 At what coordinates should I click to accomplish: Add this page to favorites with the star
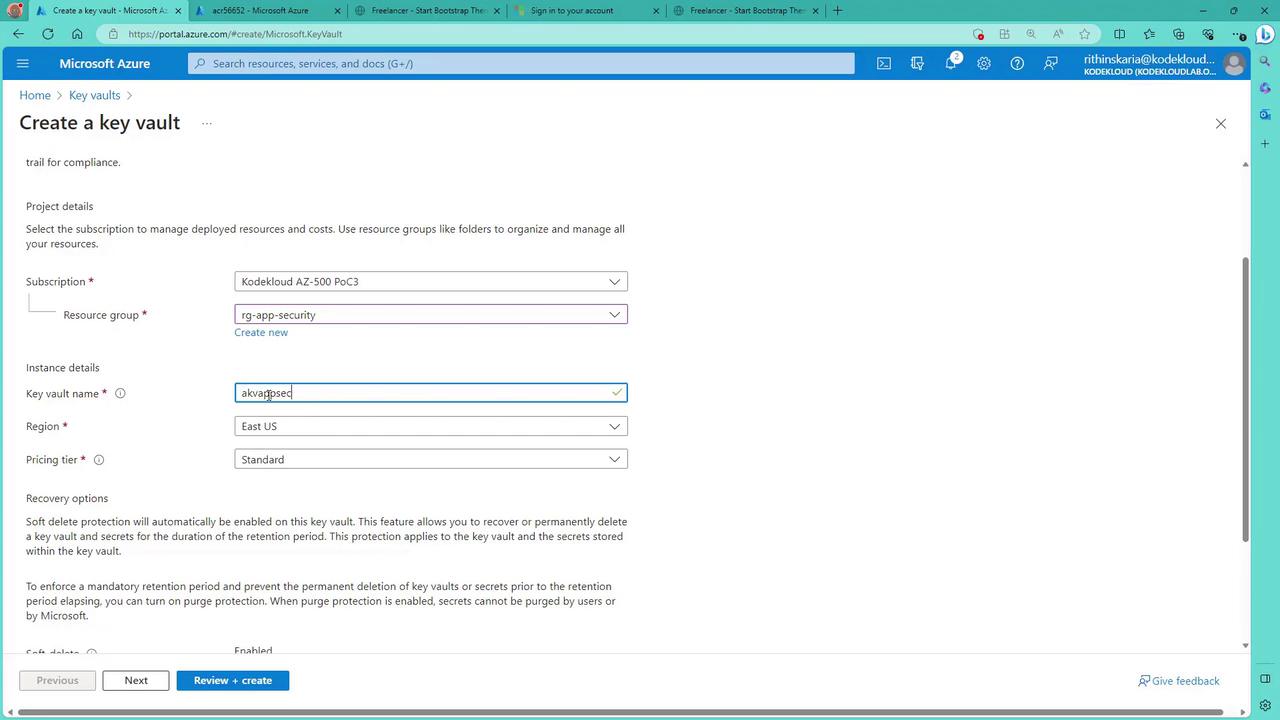coord(1085,34)
